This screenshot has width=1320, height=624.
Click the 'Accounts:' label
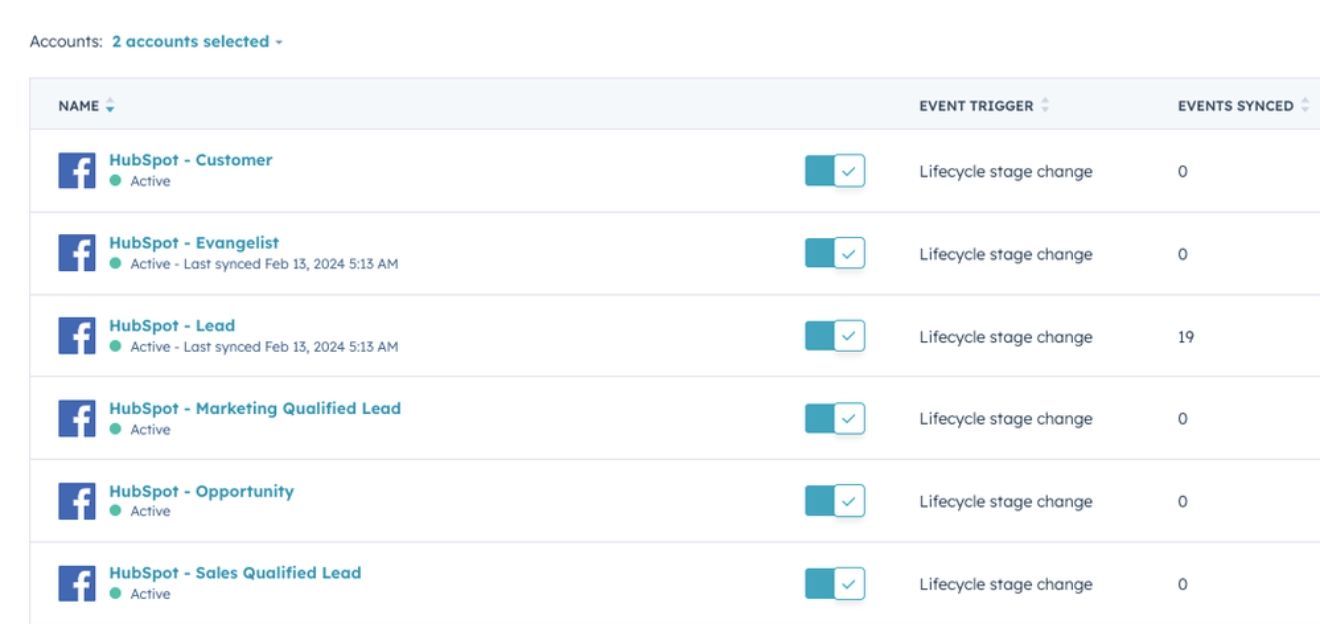66,42
